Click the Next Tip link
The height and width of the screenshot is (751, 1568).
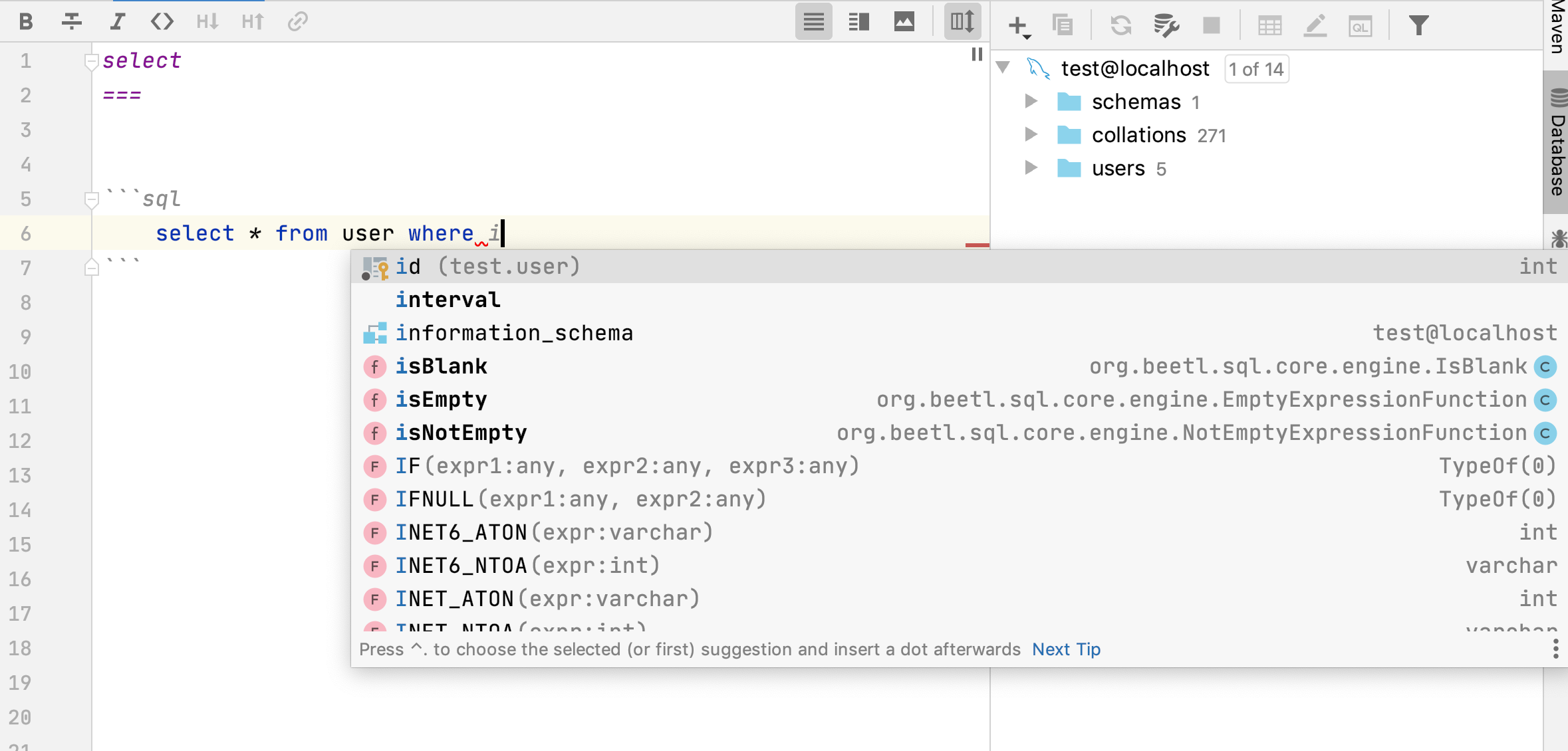click(1066, 649)
